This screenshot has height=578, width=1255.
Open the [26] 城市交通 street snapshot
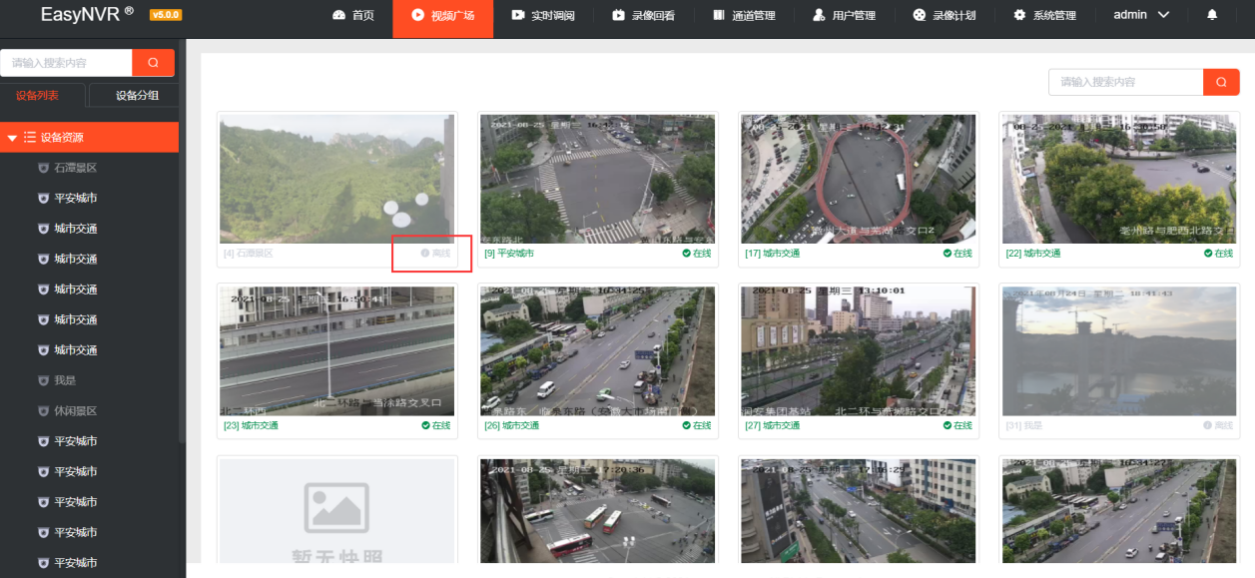[597, 351]
